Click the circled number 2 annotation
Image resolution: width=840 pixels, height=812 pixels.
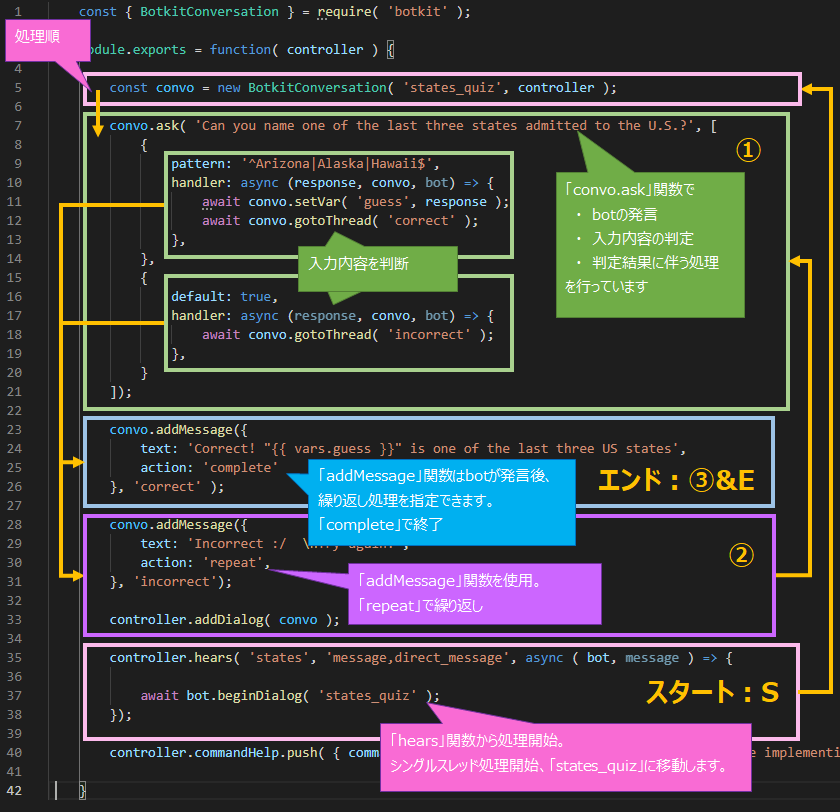(741, 555)
